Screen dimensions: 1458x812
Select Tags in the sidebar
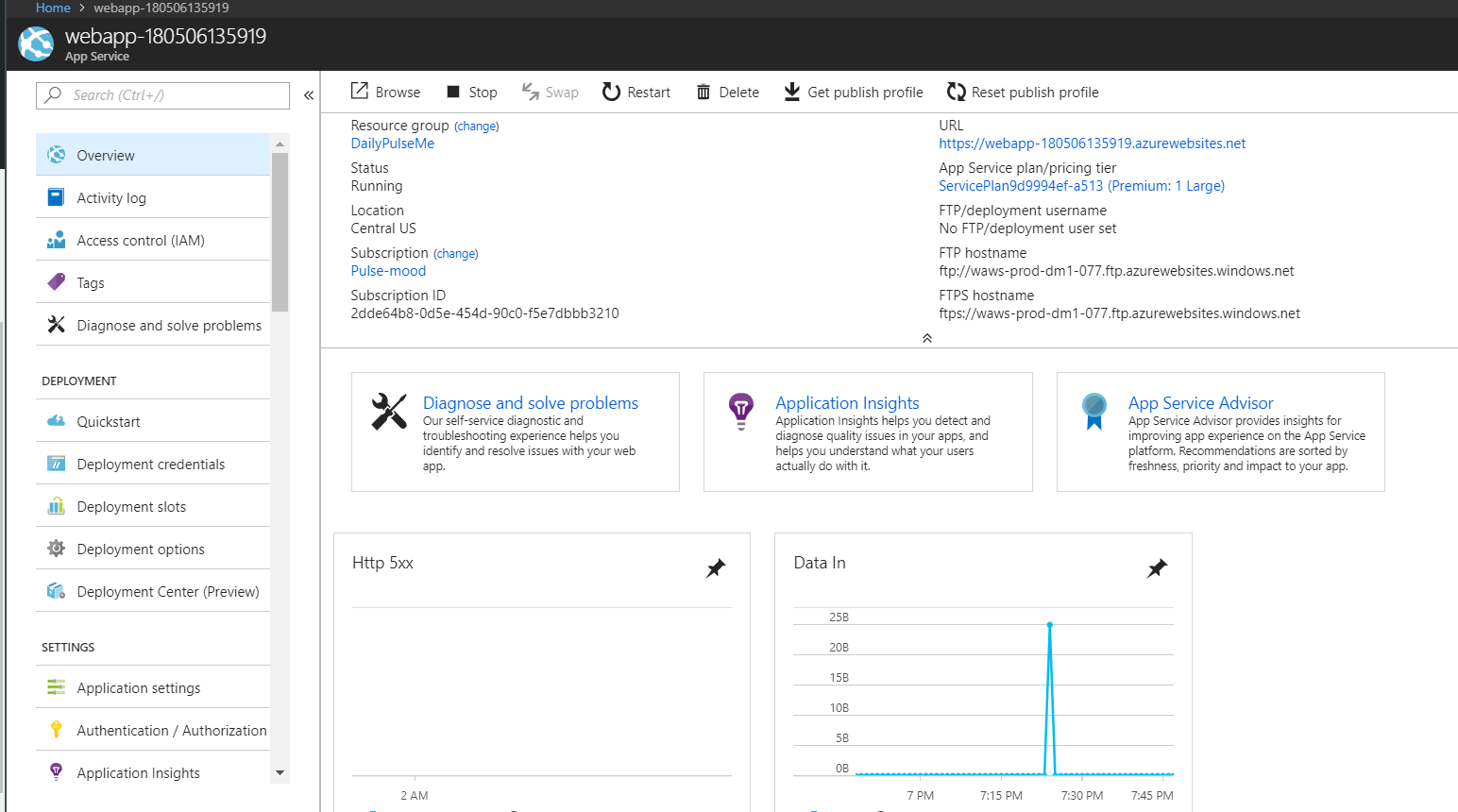[x=153, y=282]
